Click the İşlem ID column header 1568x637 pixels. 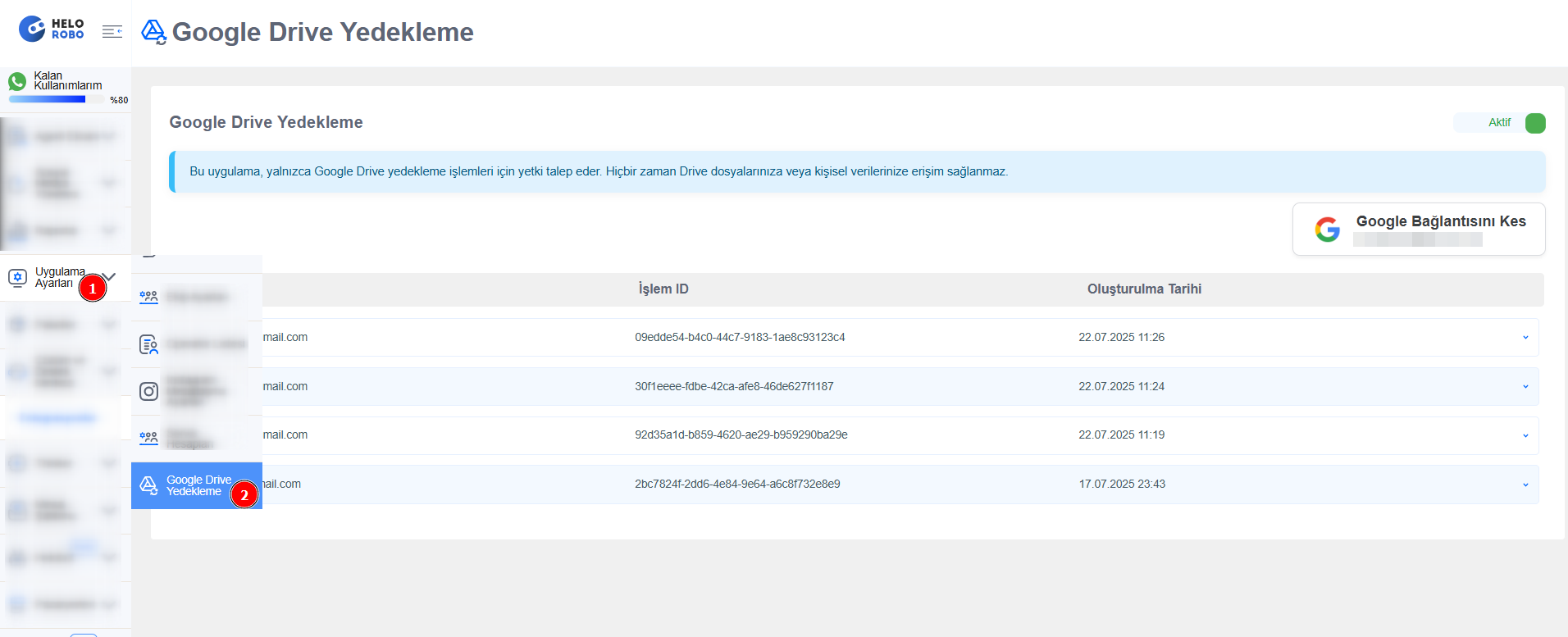coord(663,289)
